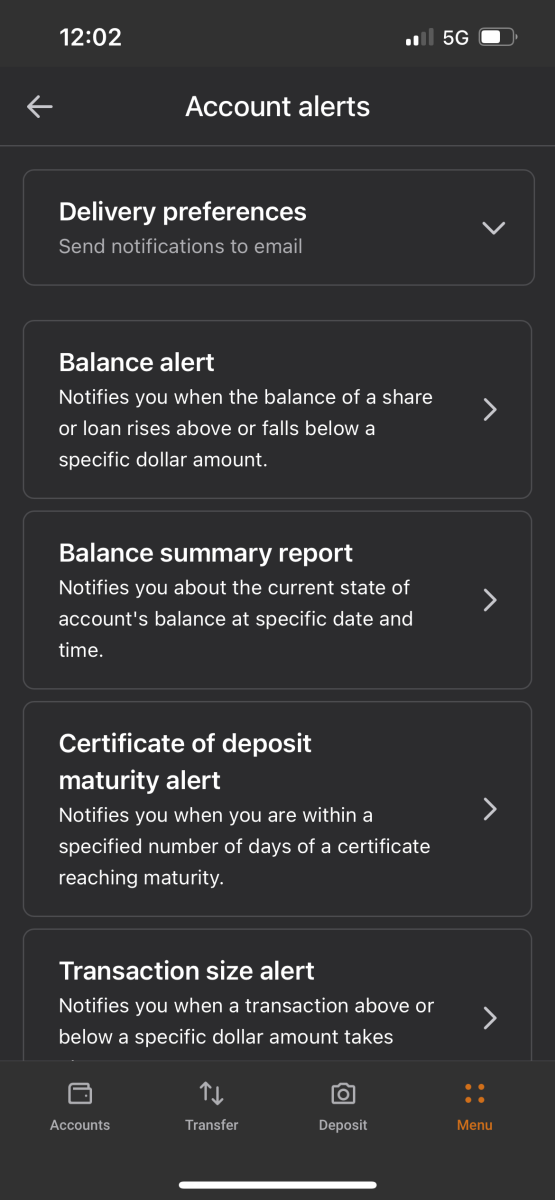This screenshot has height=1200, width=555.
Task: Select Balance summary report heading
Action: click(206, 553)
